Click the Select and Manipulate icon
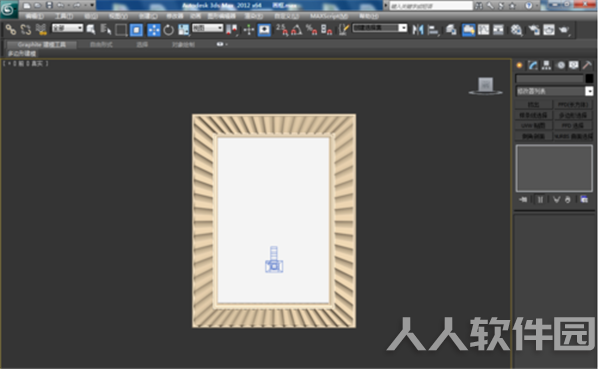 (x=249, y=29)
